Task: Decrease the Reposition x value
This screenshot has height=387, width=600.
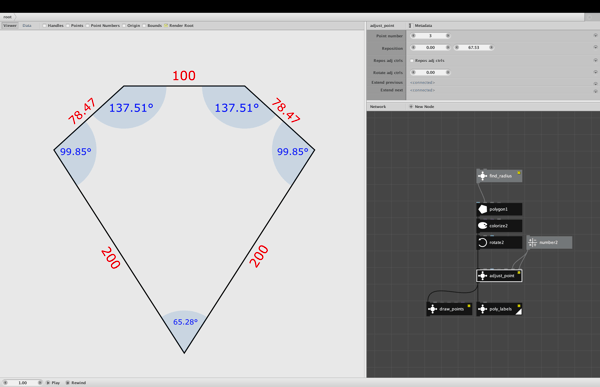Action: click(x=413, y=47)
